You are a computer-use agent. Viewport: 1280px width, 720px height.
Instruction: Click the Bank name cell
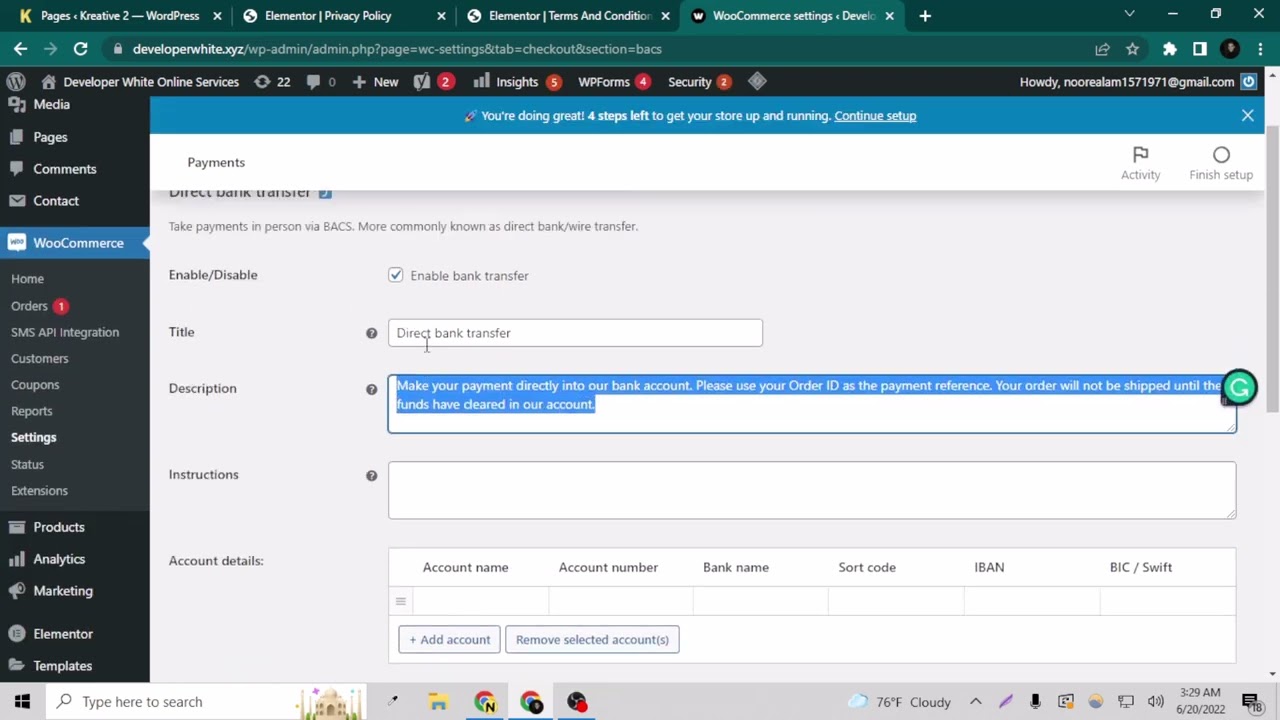coord(760,601)
